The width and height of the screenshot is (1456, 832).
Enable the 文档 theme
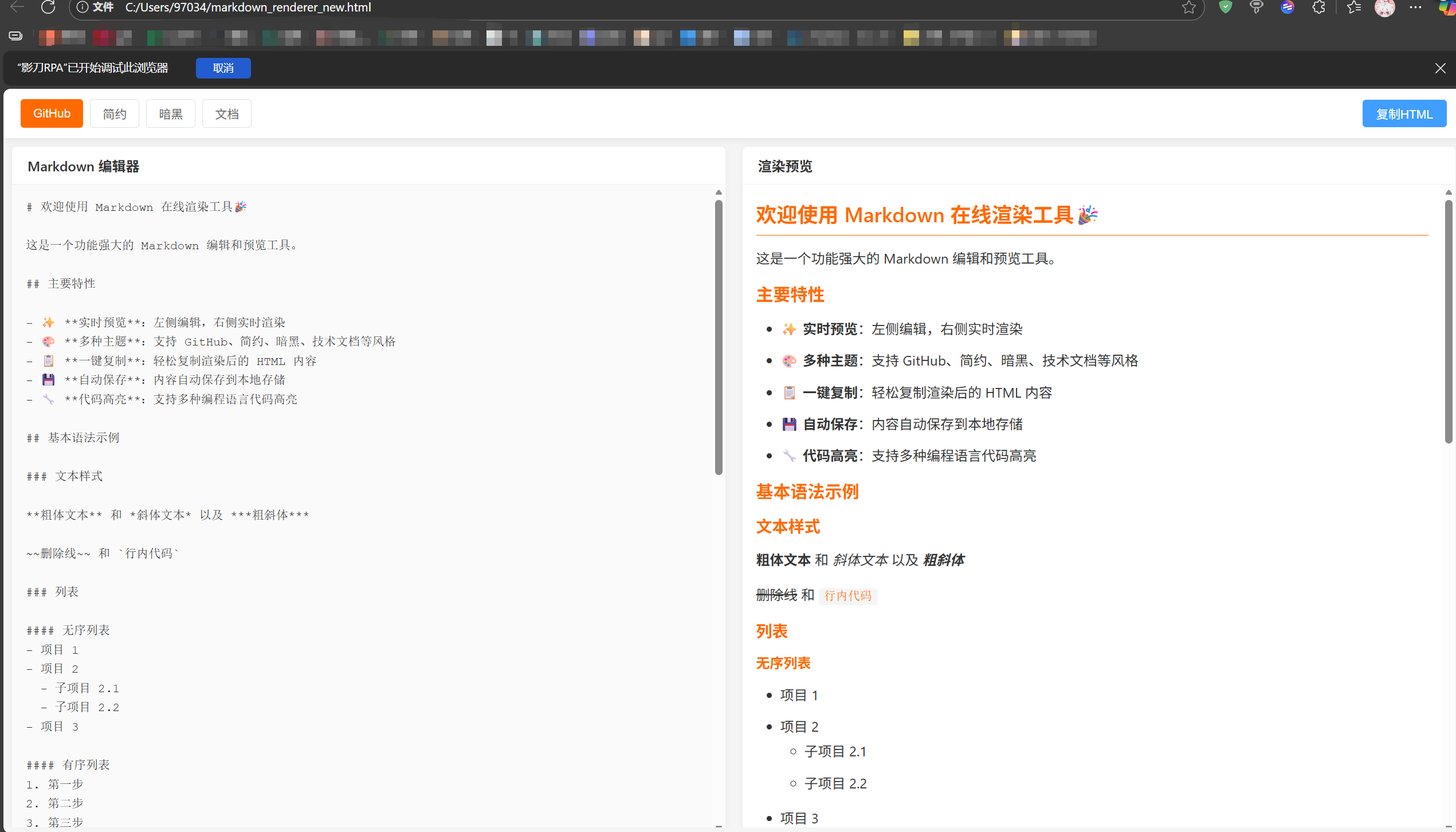tap(226, 113)
